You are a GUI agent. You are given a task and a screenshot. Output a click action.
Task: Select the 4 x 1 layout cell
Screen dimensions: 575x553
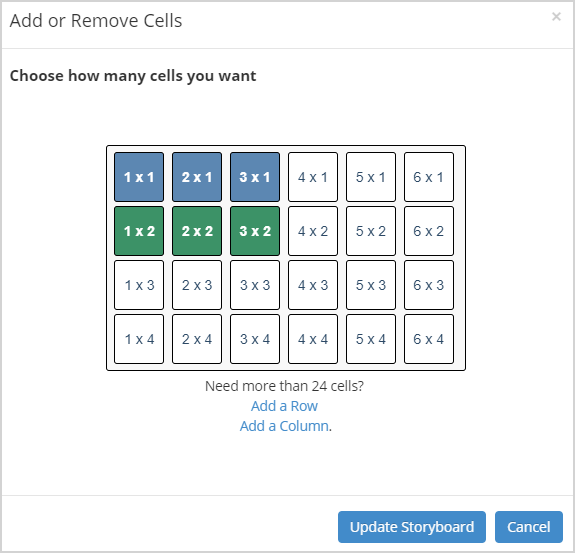pos(313,177)
